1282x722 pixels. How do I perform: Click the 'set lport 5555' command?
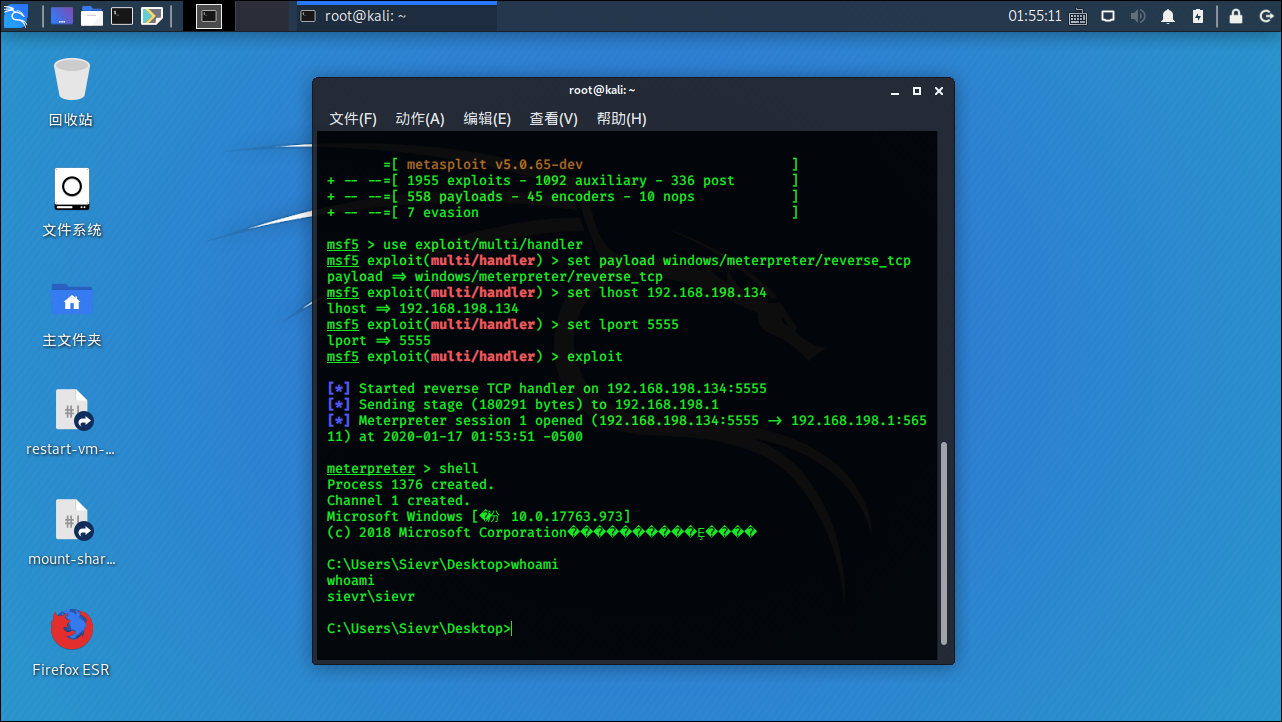[623, 325]
